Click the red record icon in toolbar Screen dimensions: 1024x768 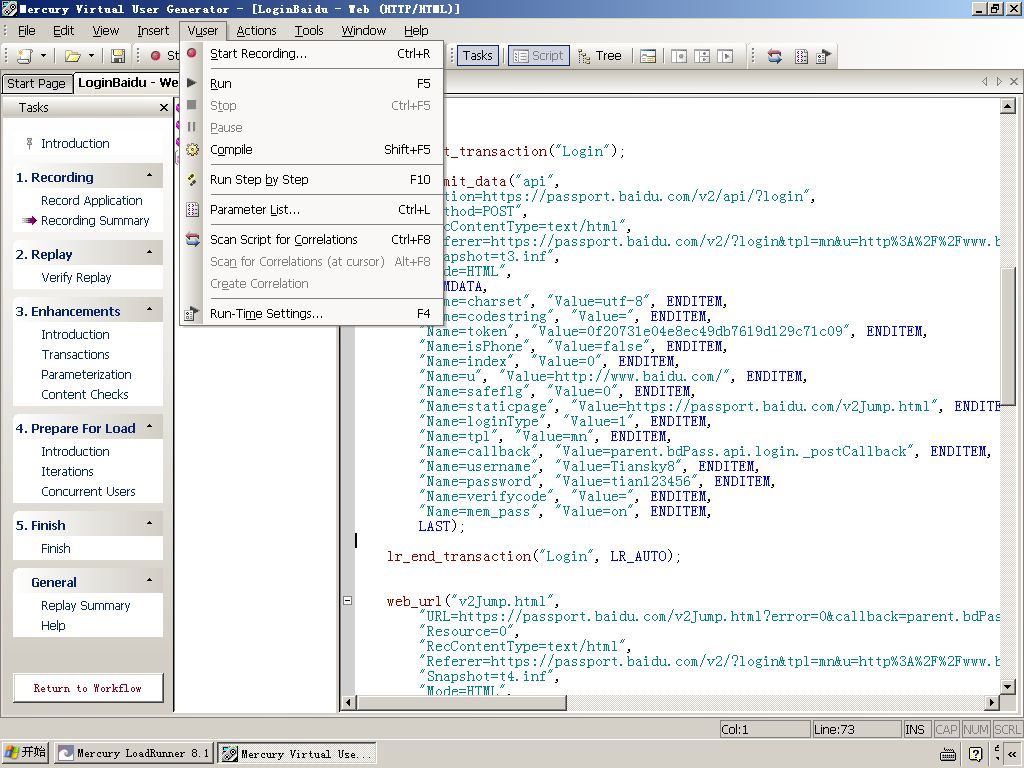[155, 56]
